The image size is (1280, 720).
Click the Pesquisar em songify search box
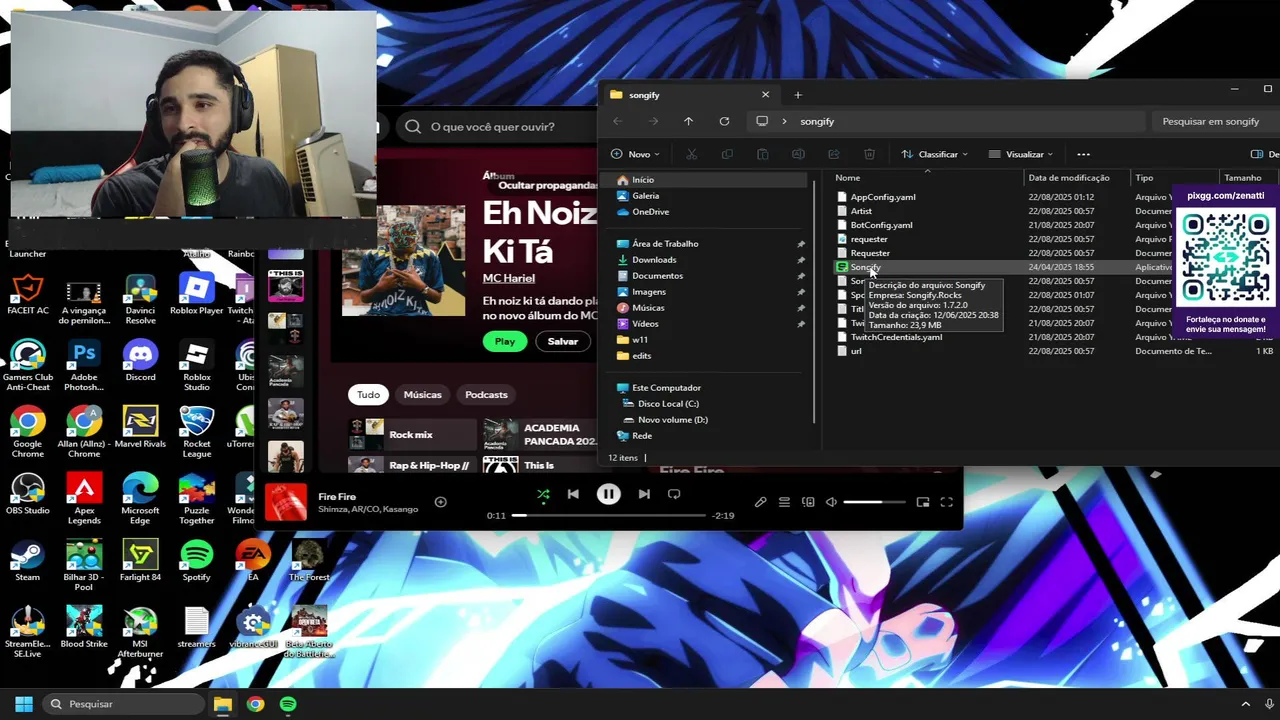(1215, 121)
